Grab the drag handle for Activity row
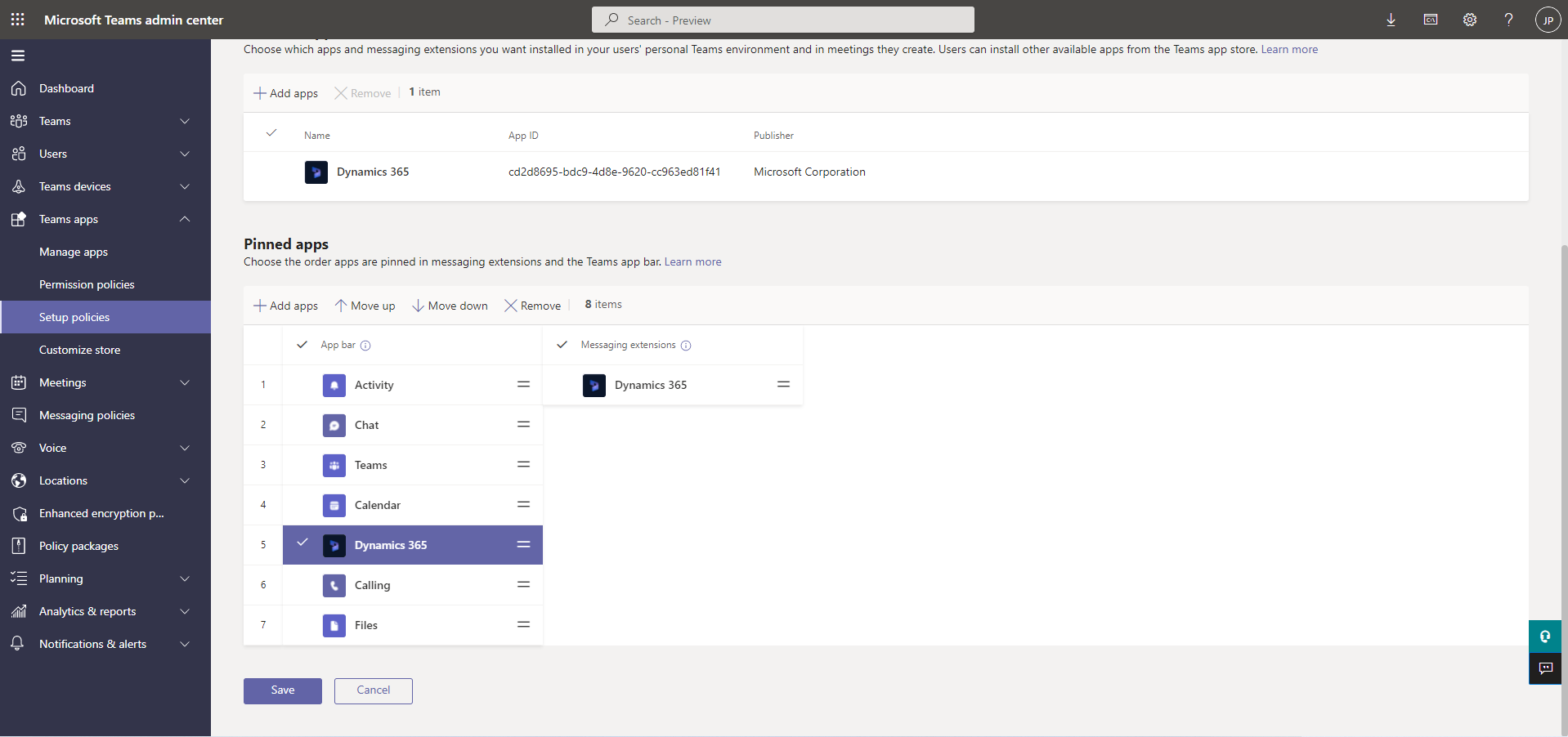This screenshot has width=1568, height=737. (523, 384)
